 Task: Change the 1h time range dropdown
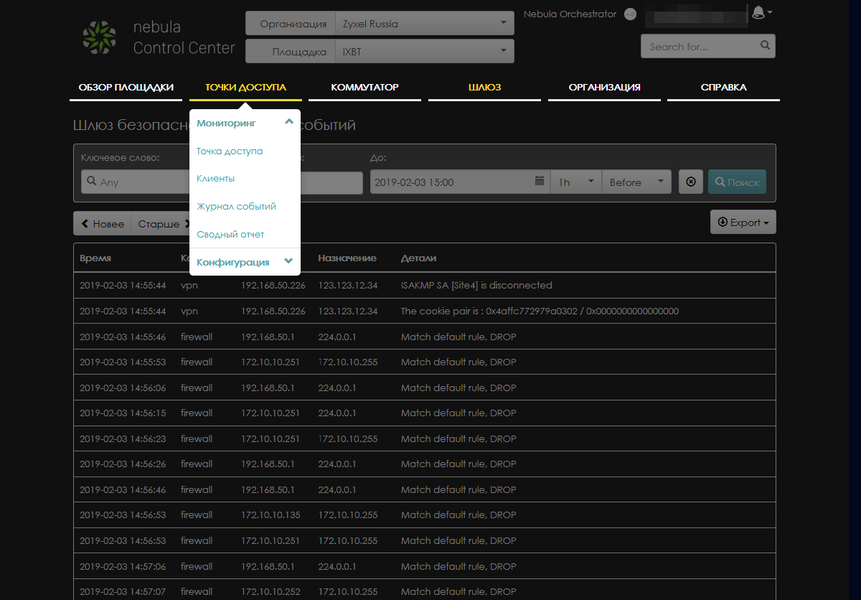576,182
